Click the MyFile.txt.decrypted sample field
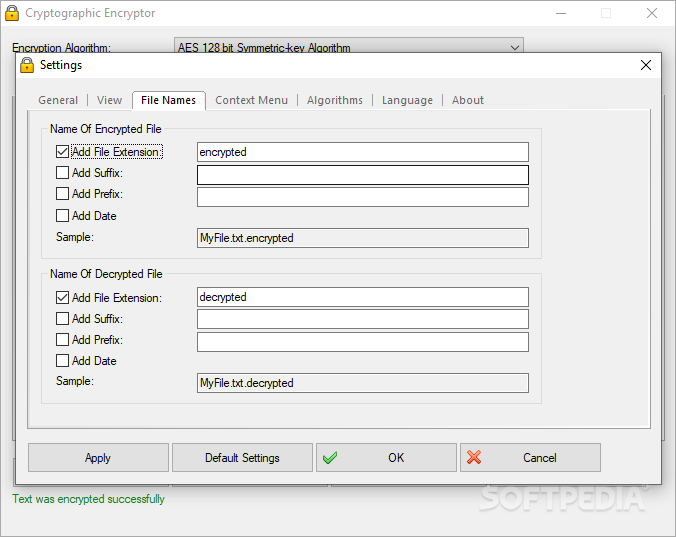 pos(363,383)
